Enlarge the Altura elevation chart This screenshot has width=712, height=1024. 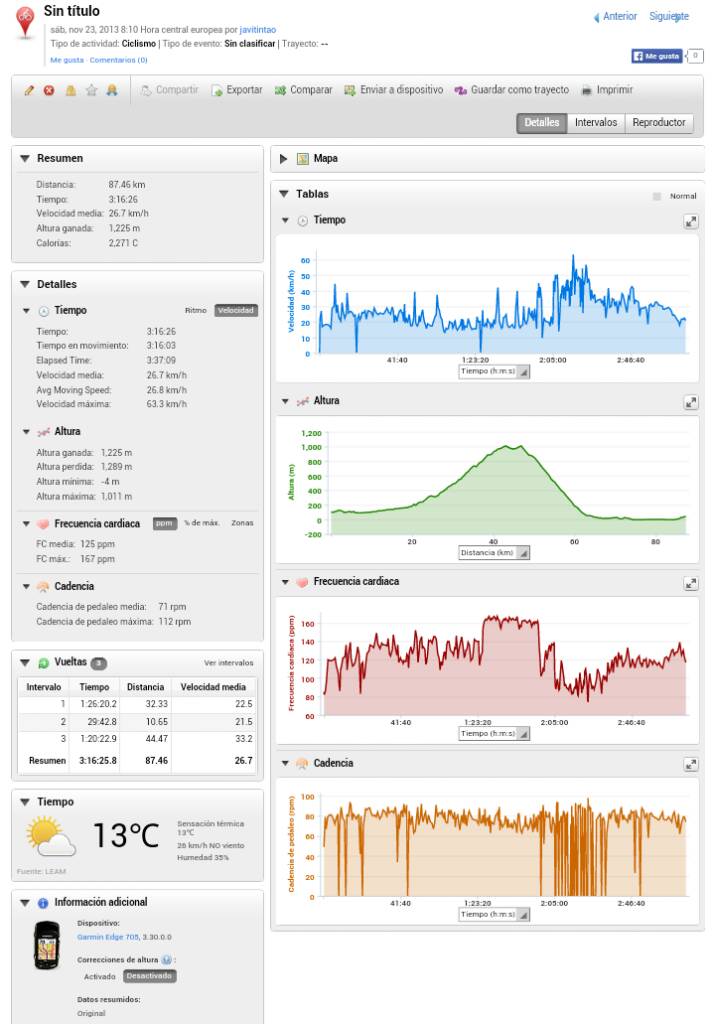click(x=690, y=402)
